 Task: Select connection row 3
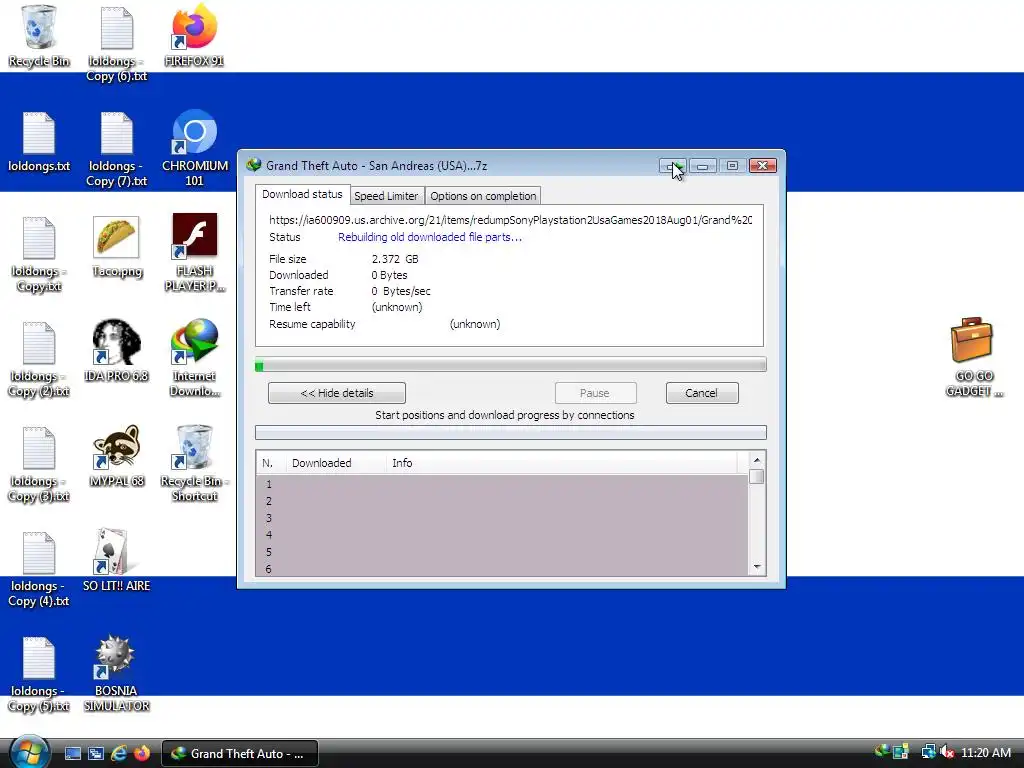(502, 519)
